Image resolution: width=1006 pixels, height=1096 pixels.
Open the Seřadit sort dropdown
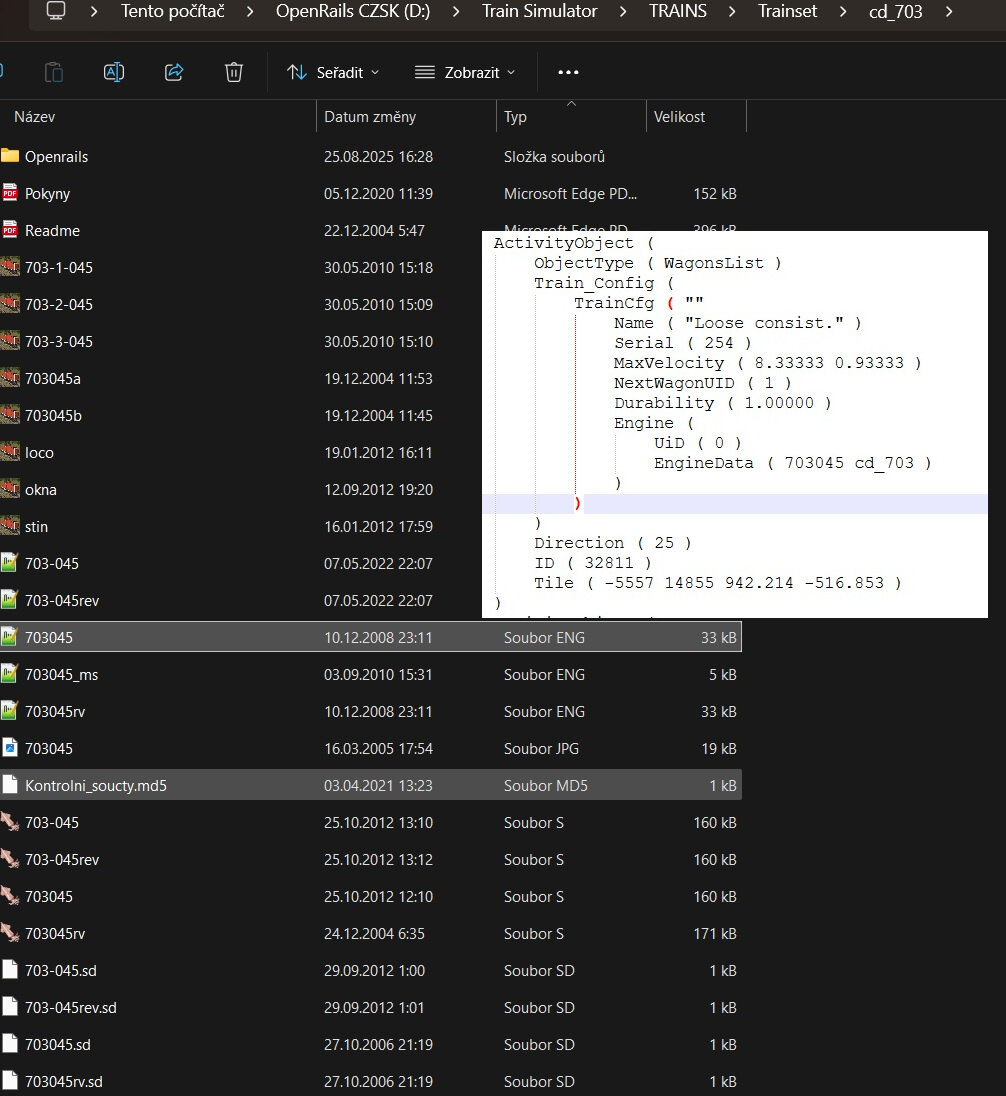(x=333, y=72)
